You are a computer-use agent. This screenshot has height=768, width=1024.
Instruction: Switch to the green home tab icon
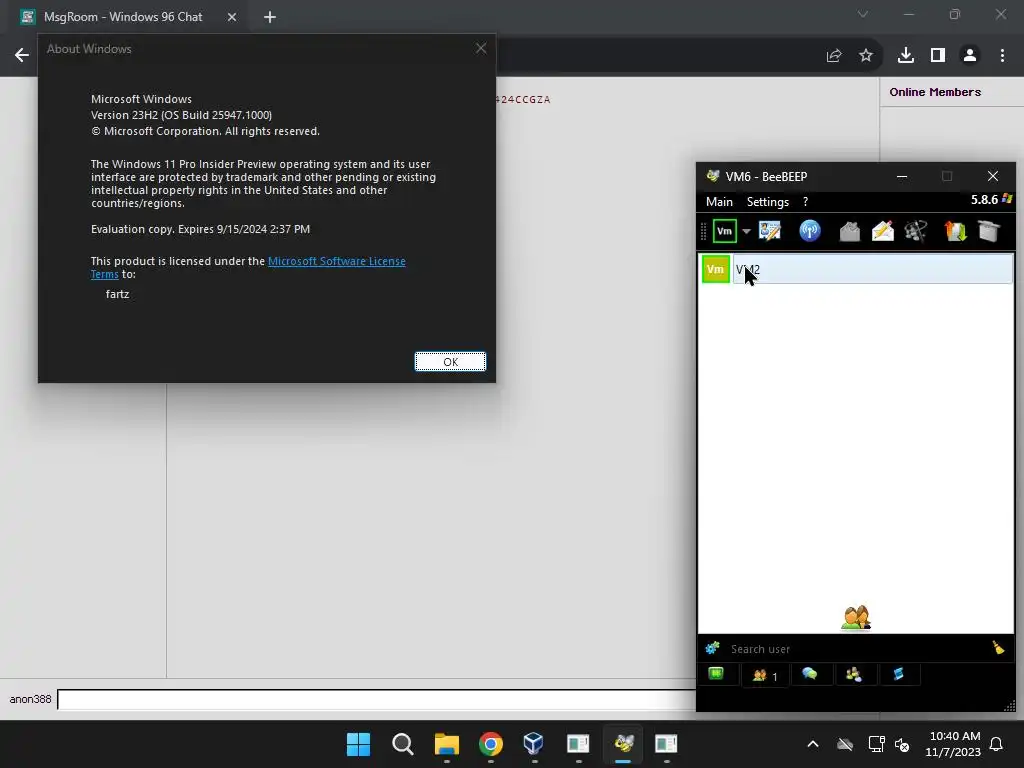point(716,674)
